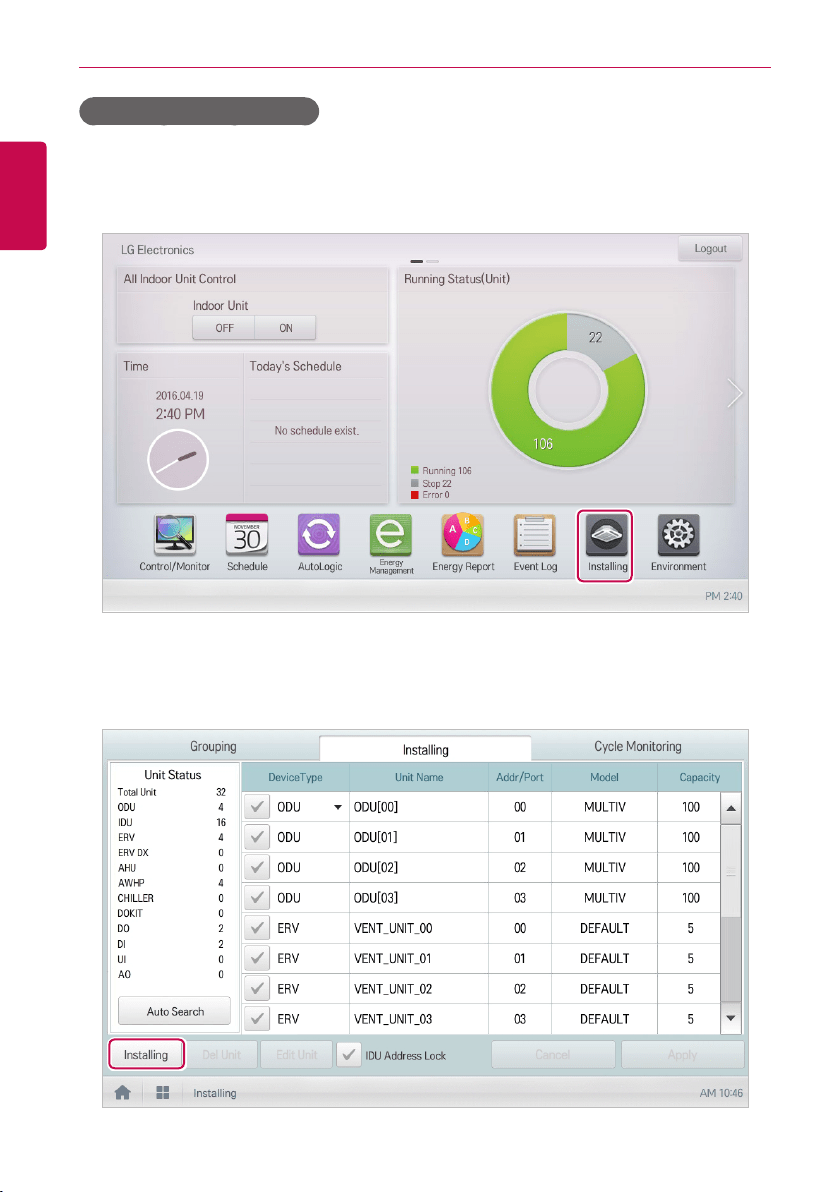Open the Energy Management icon

point(391,535)
